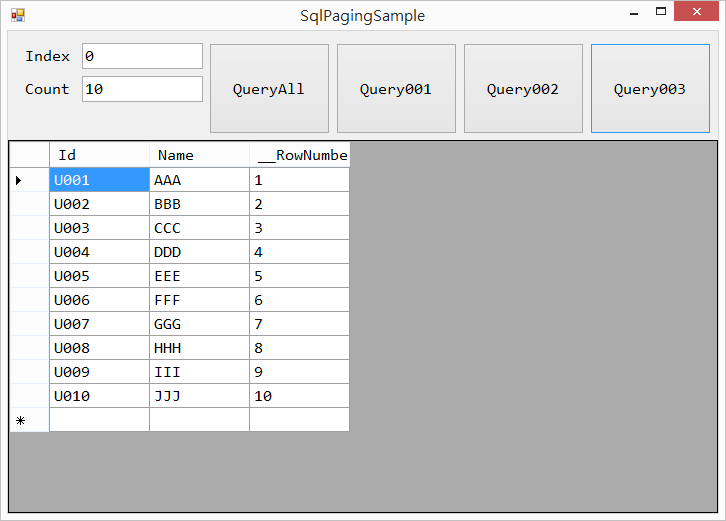This screenshot has width=726, height=521.
Task: Focus the Index input field
Action: point(142,56)
